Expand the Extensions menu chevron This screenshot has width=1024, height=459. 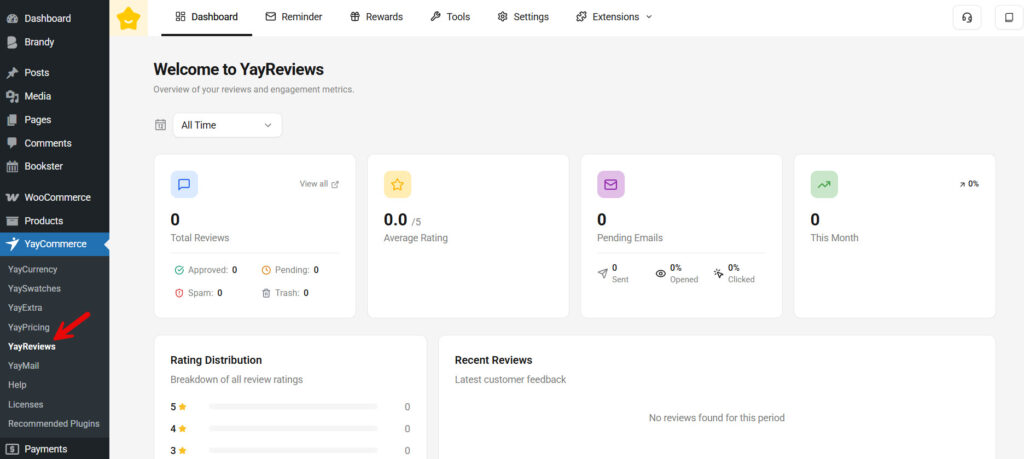point(649,17)
